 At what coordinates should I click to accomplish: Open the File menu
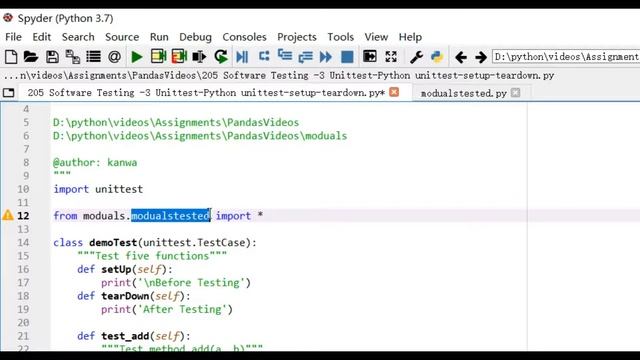13,37
